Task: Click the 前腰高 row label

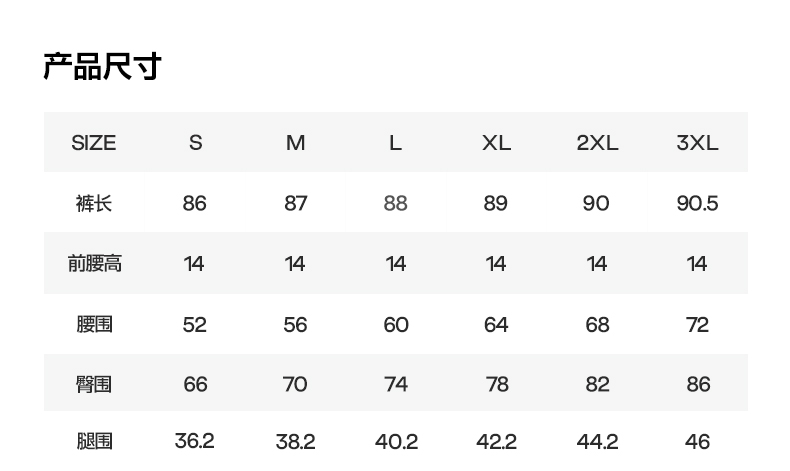Action: [94, 264]
